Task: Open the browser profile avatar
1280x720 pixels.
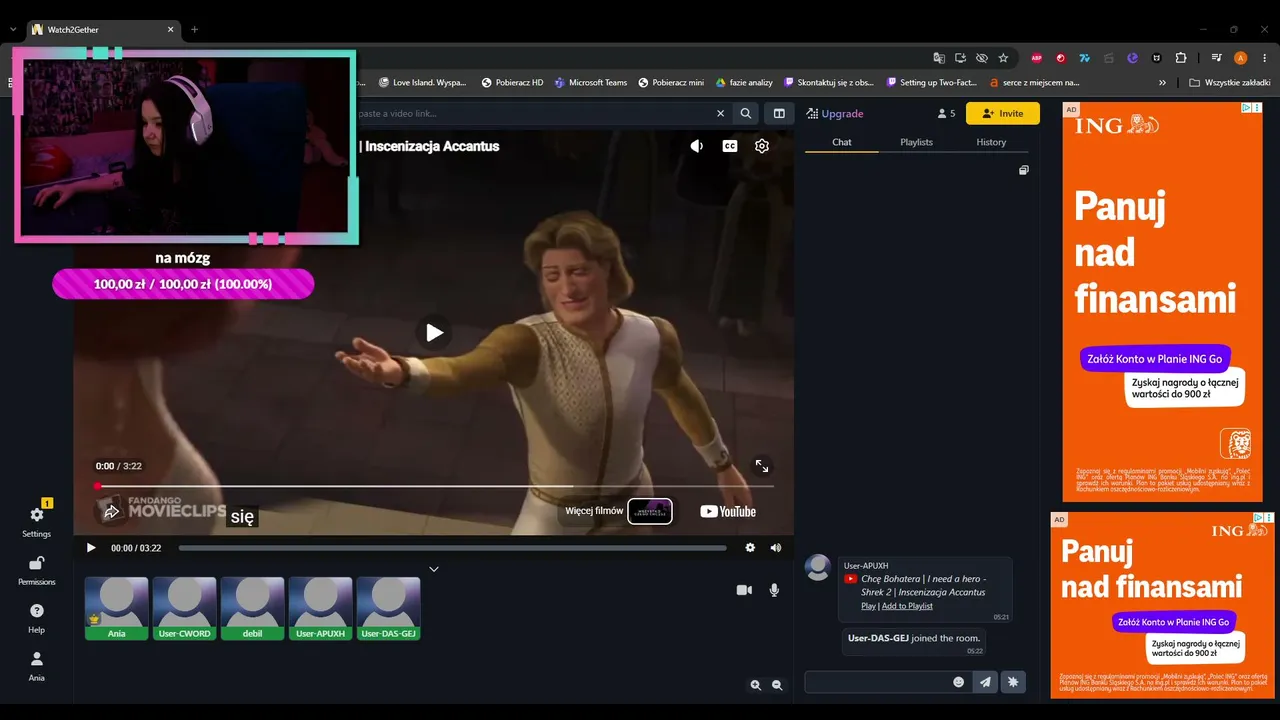Action: pos(1241,58)
